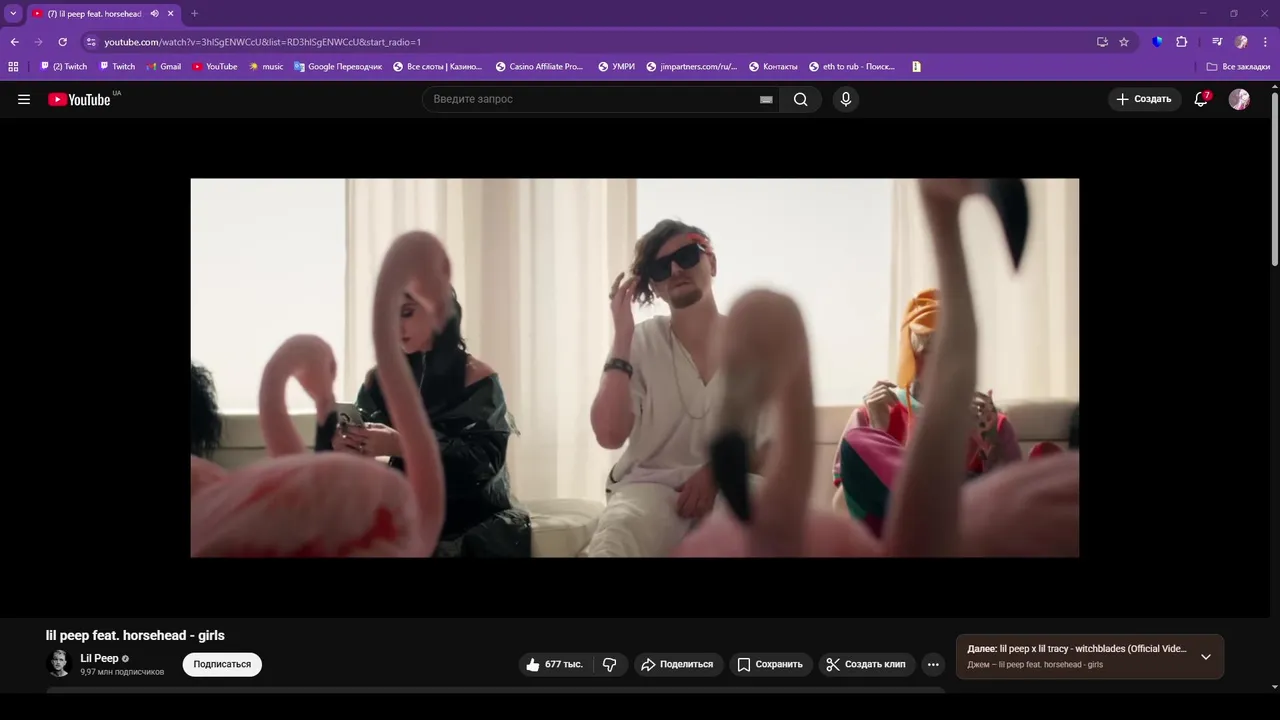Open the tab search dropdown arrow

tap(13, 14)
